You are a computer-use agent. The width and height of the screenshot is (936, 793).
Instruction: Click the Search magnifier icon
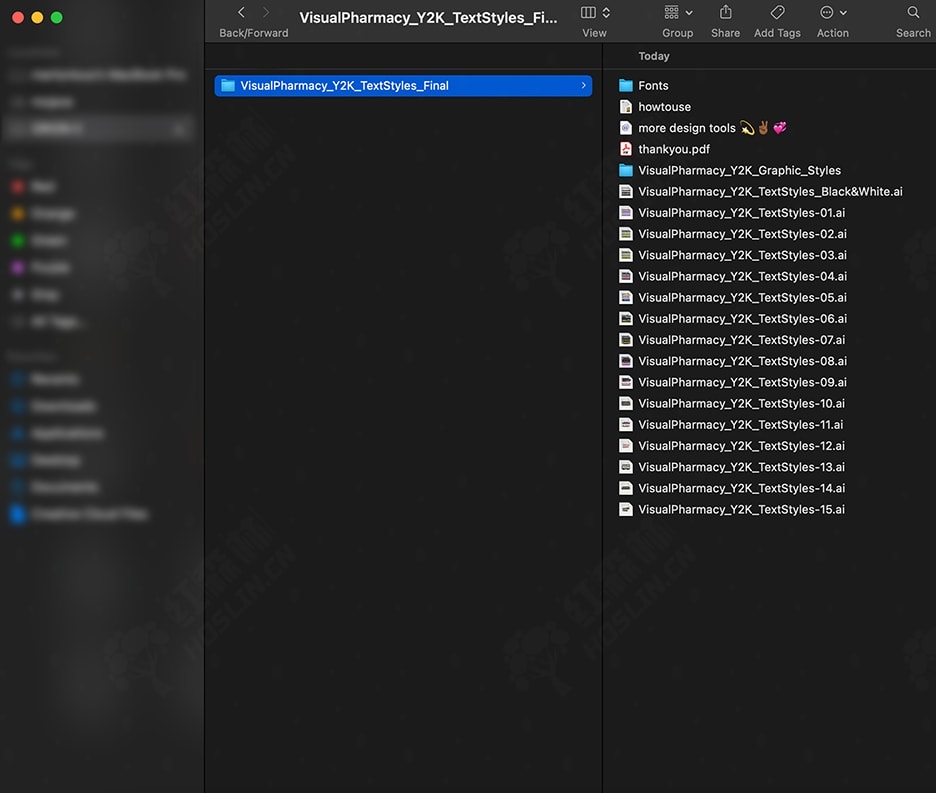[913, 13]
